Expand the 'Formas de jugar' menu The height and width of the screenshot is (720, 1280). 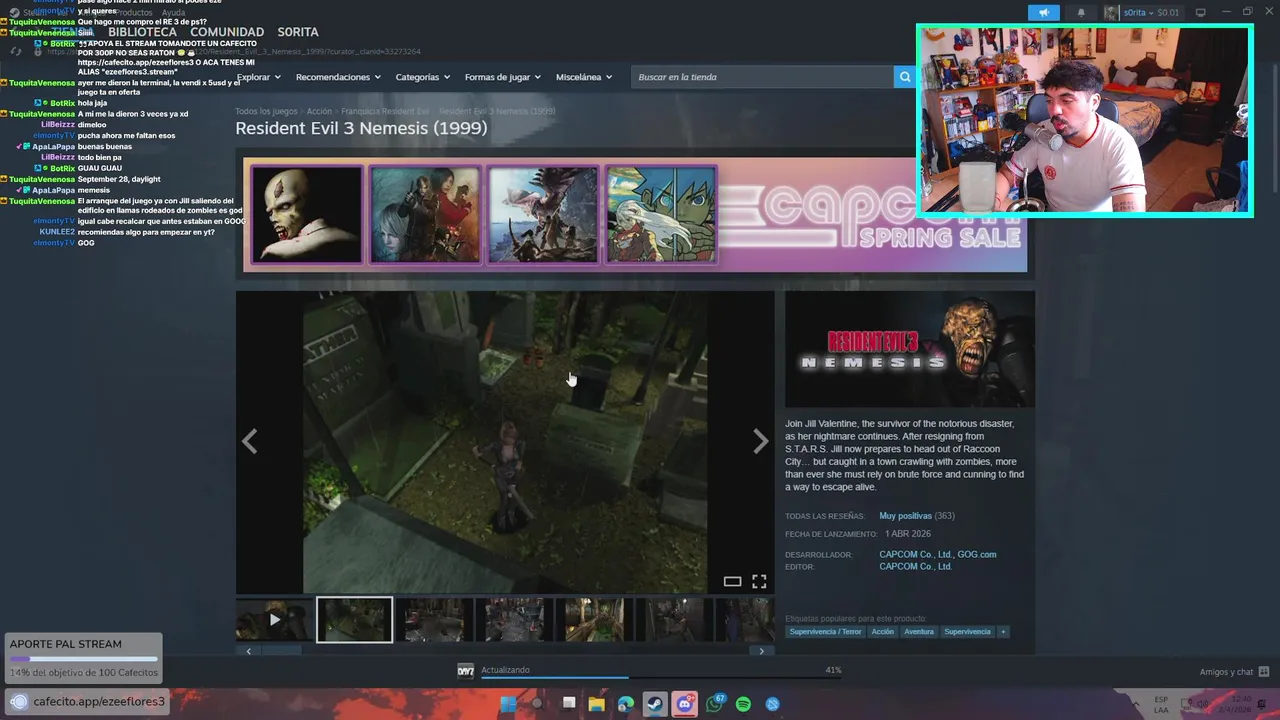coord(502,77)
